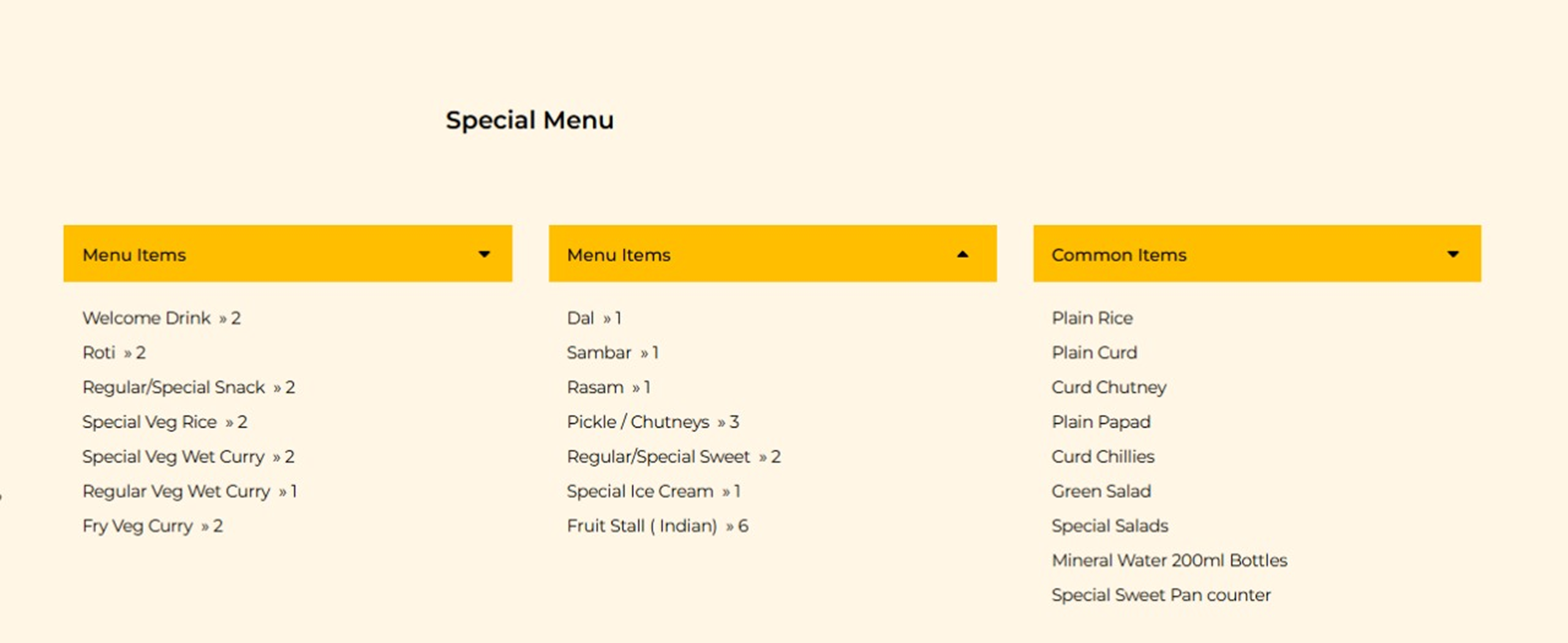
Task: Click the up arrow above the Dal list
Action: coord(962,254)
